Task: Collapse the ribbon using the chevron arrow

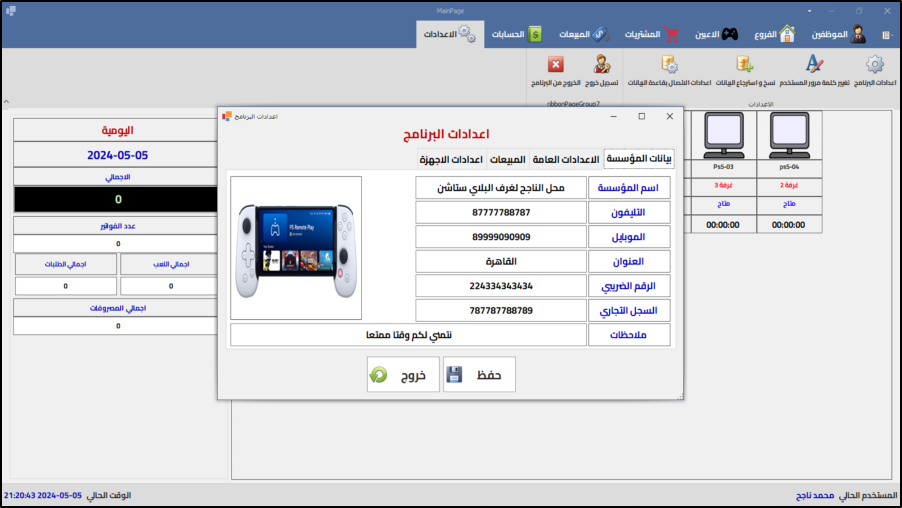Action: click(6, 102)
